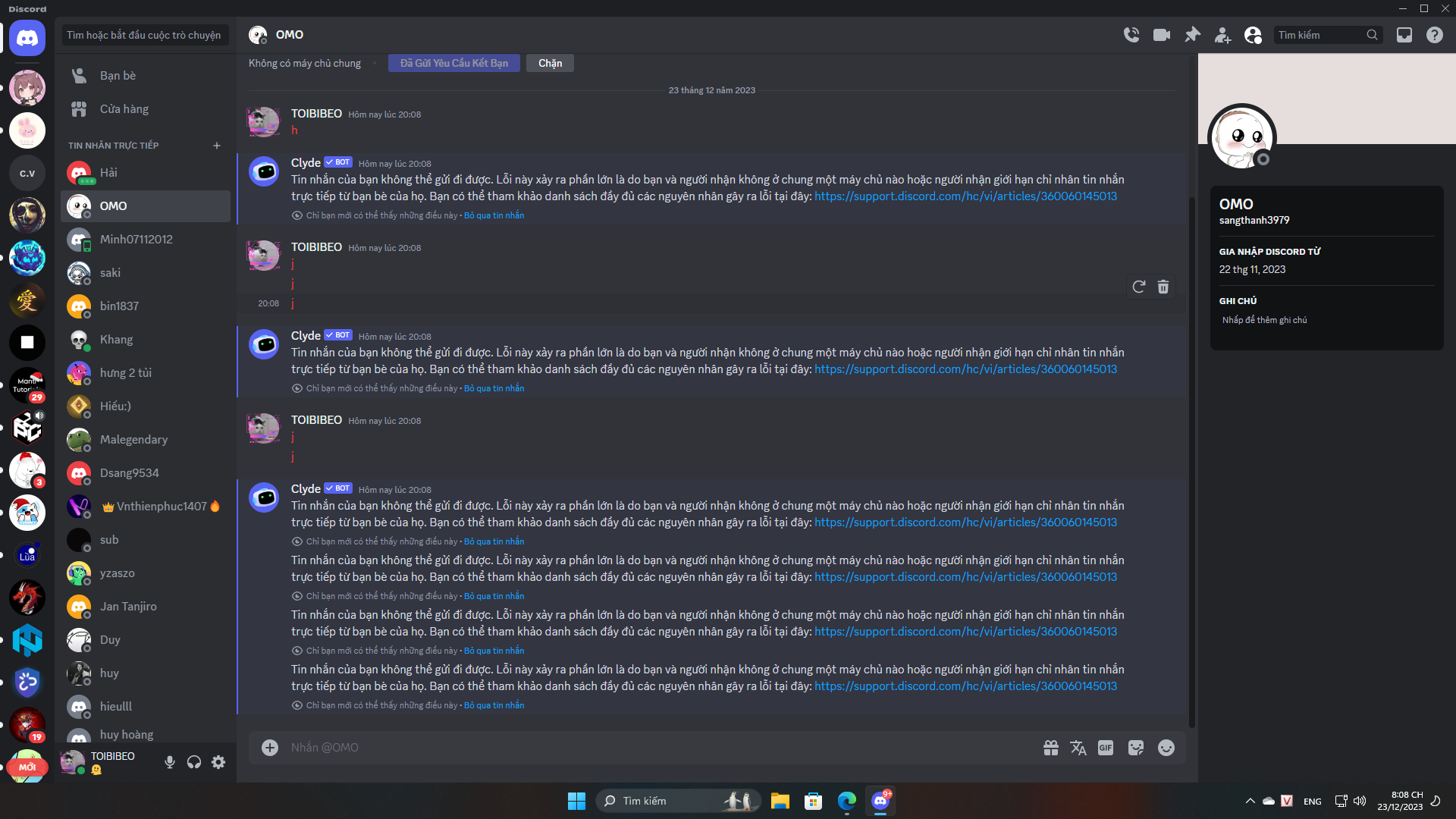This screenshot has width=1456, height=819.
Task: Start a video call
Action: (x=1162, y=35)
